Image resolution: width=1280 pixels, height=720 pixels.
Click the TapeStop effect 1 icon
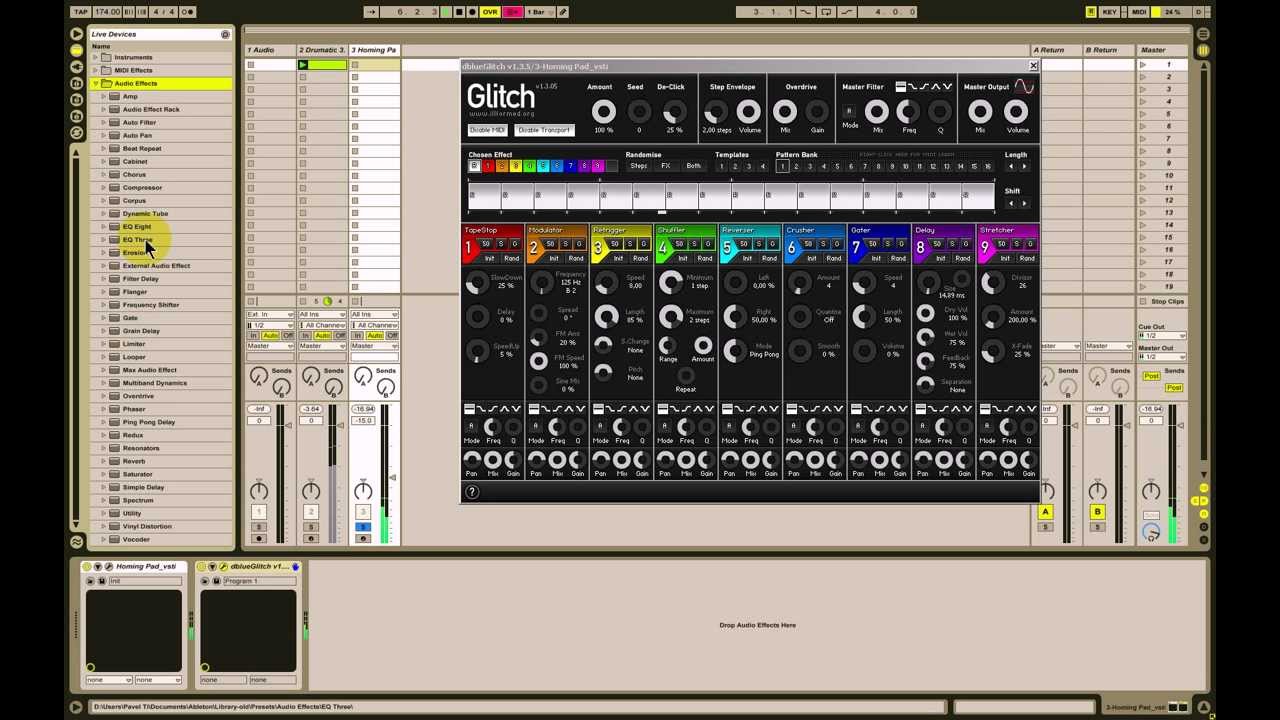469,248
